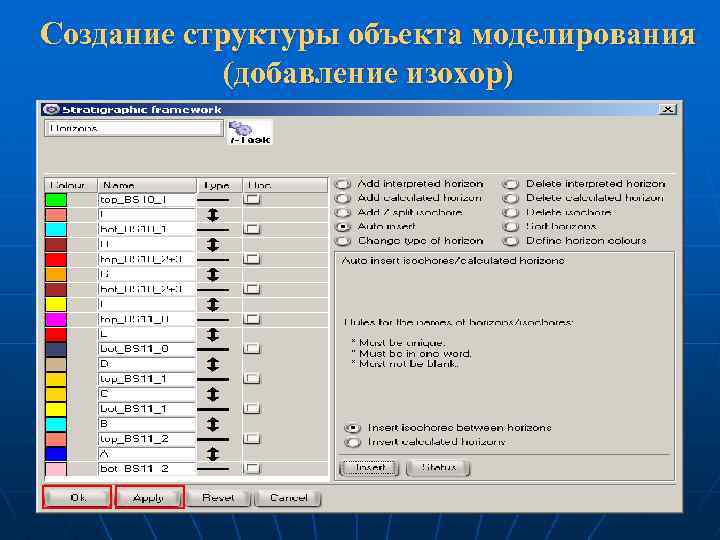Select Delete isochore radio button
The image size is (720, 540).
click(510, 213)
